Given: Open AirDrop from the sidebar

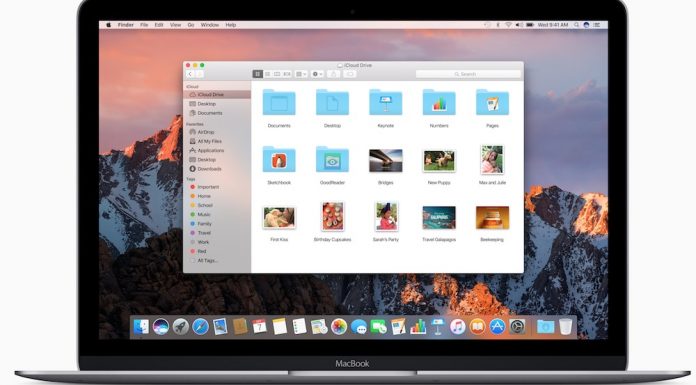Looking at the screenshot, I should click(217, 132).
